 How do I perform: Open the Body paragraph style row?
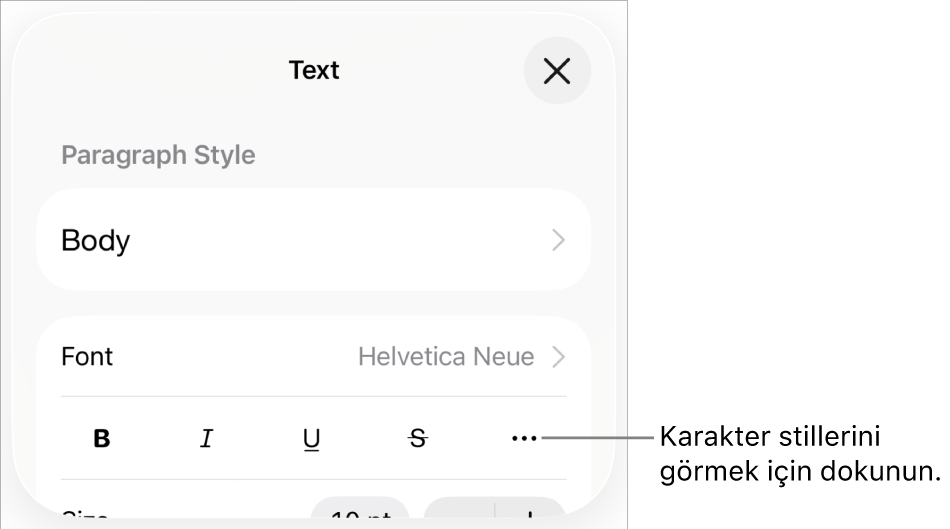click(x=300, y=240)
